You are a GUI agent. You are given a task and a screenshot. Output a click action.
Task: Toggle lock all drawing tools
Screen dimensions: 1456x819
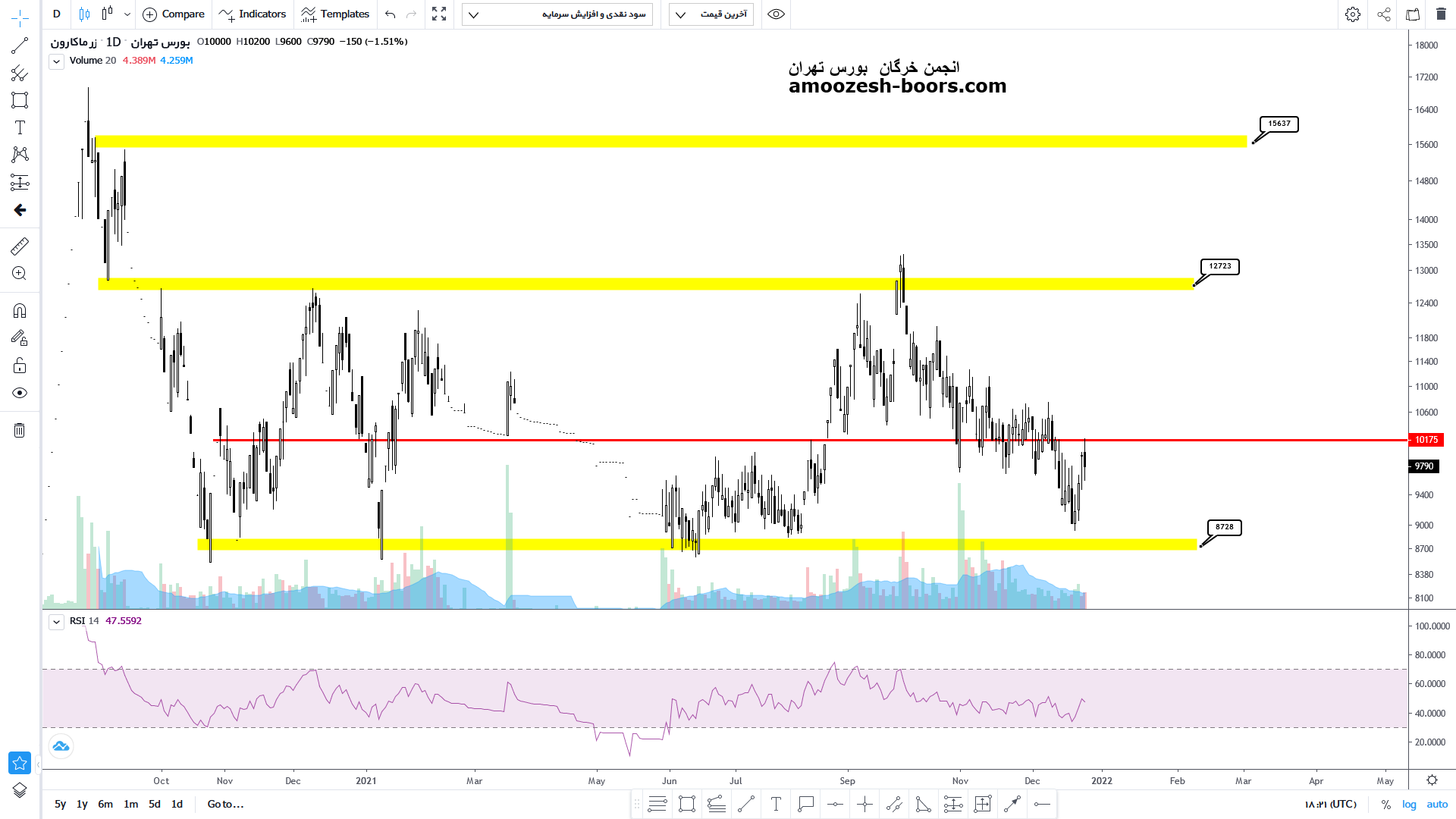tap(20, 366)
